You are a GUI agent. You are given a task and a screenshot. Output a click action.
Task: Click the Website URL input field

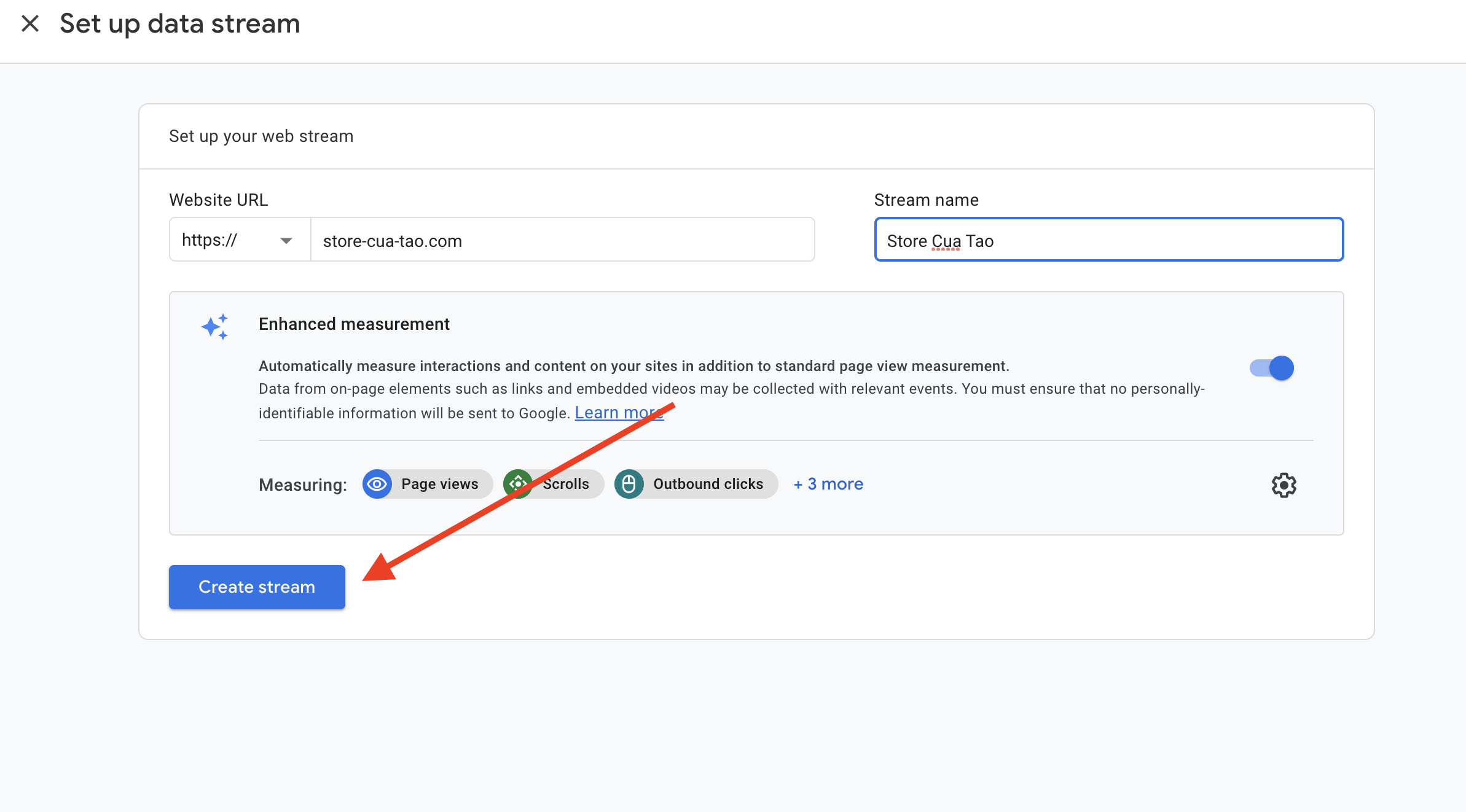point(562,240)
